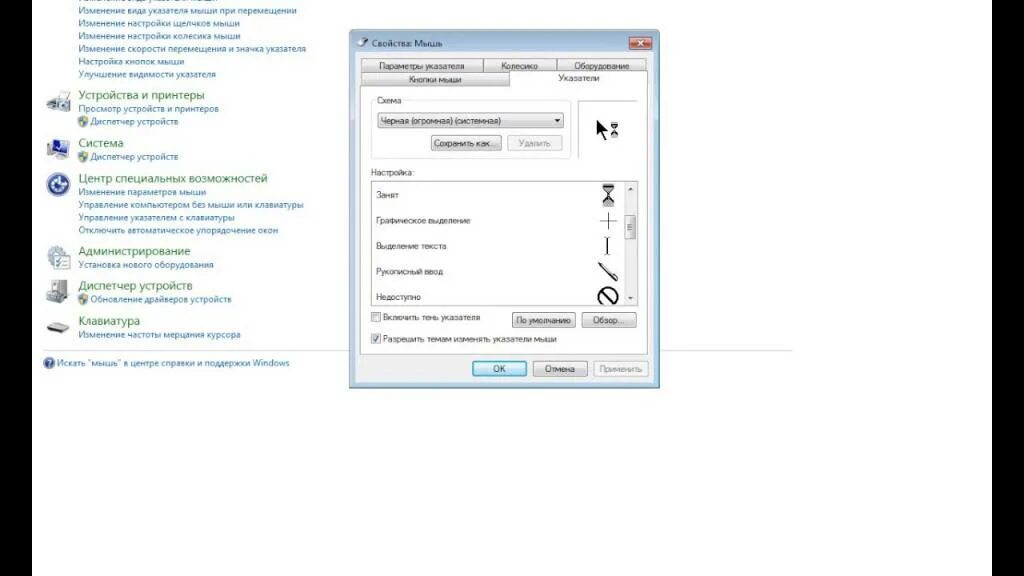Image resolution: width=1024 pixels, height=576 pixels.
Task: Open 'Отключить автоматическое упорядочение окон' link
Action: coord(178,231)
